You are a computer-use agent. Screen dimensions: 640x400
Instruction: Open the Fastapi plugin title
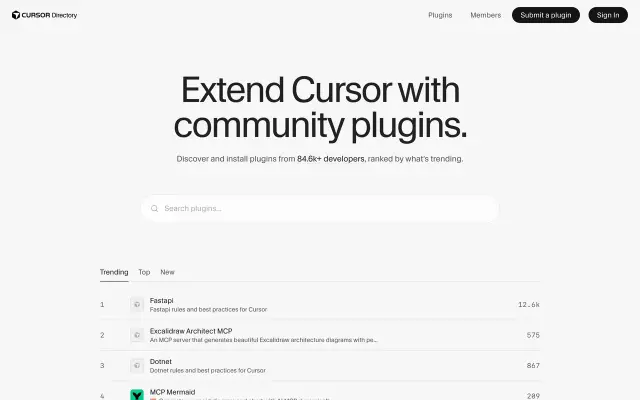[x=161, y=300]
